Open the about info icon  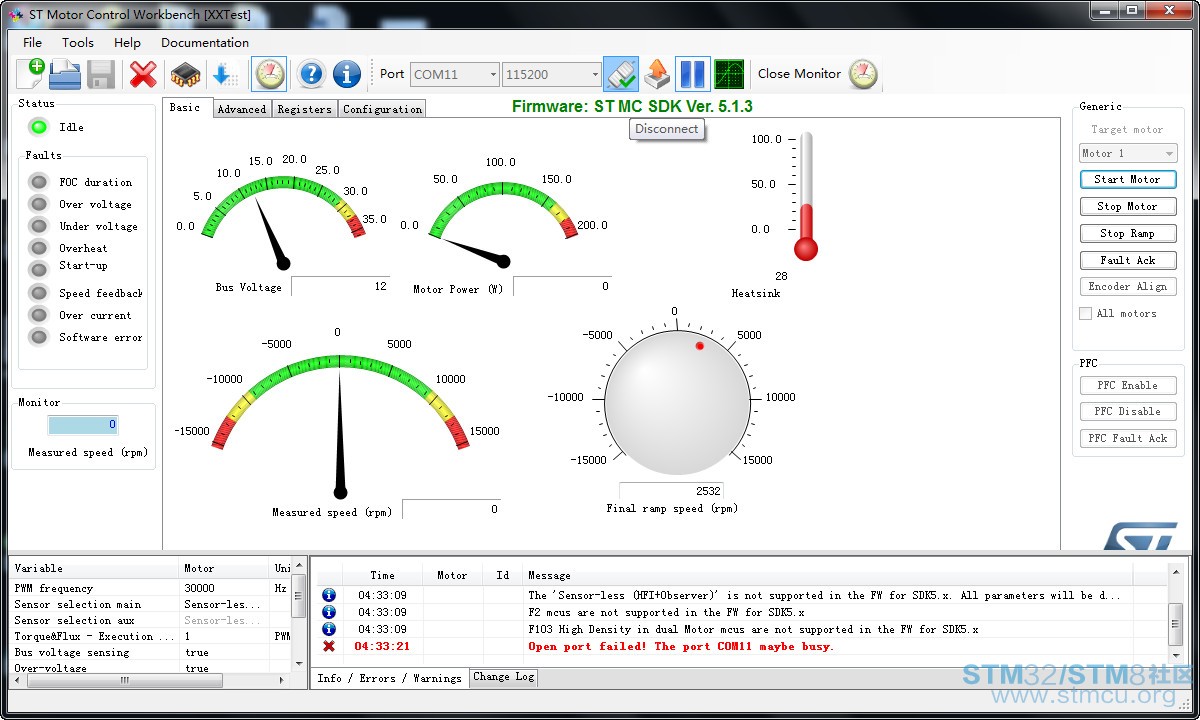pyautogui.click(x=347, y=74)
